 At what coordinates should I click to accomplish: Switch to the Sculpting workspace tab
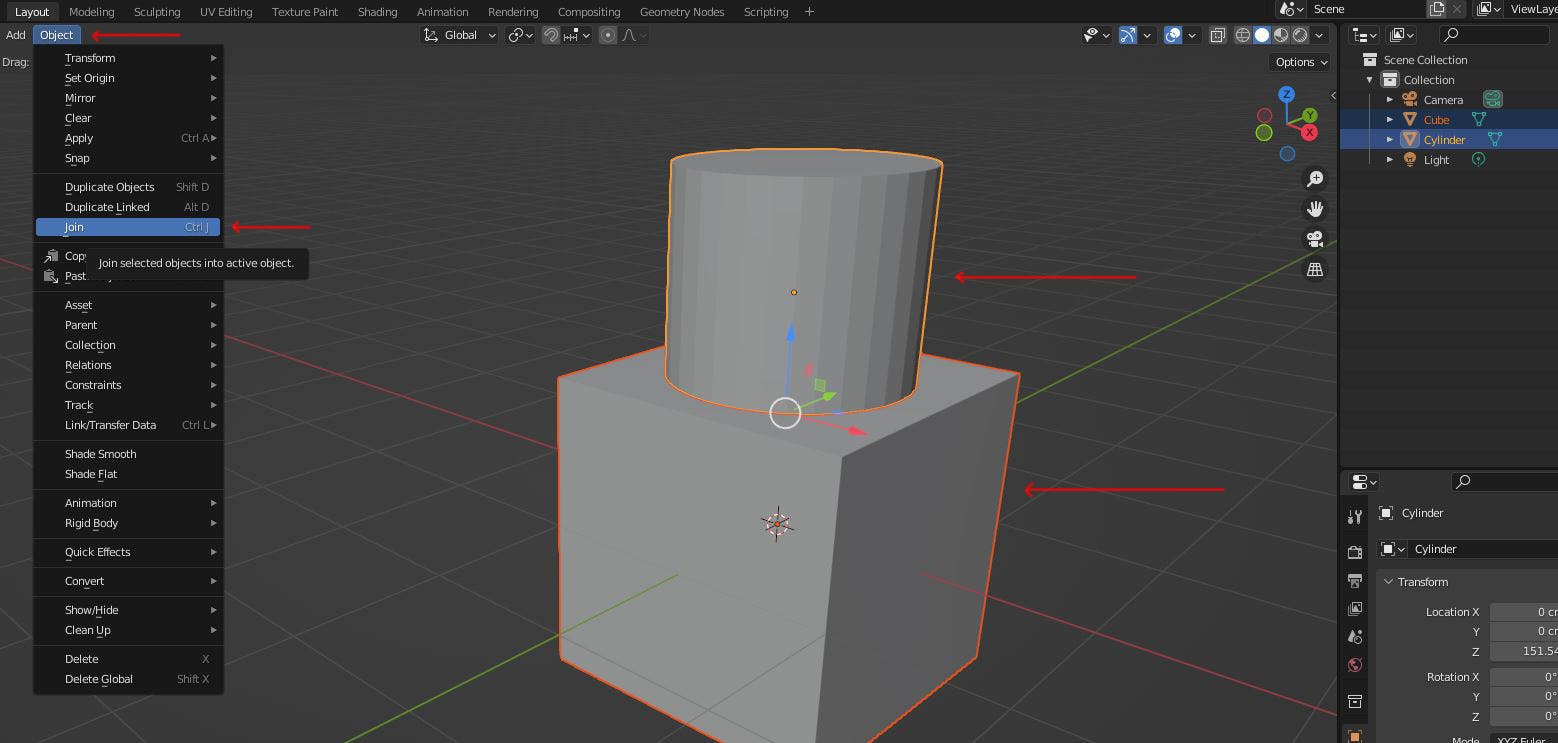157,12
